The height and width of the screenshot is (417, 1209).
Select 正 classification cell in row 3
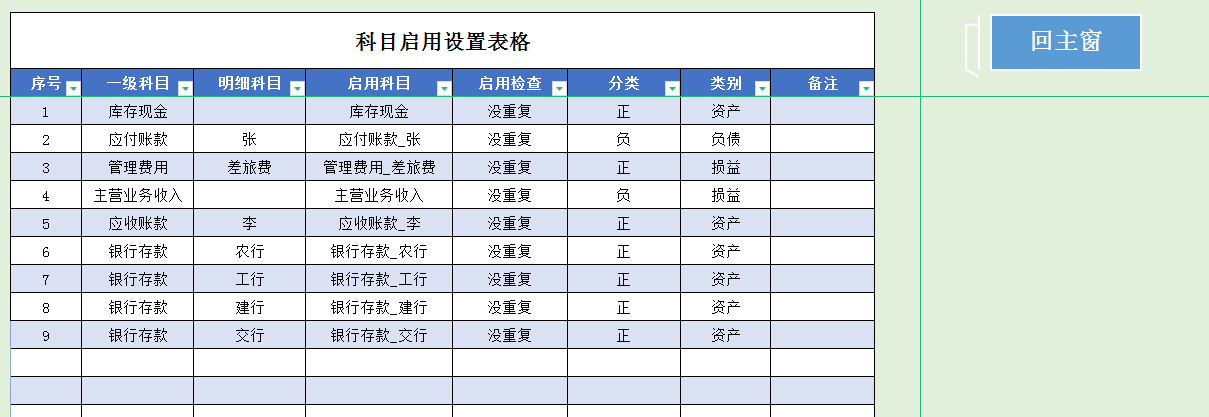(x=624, y=167)
